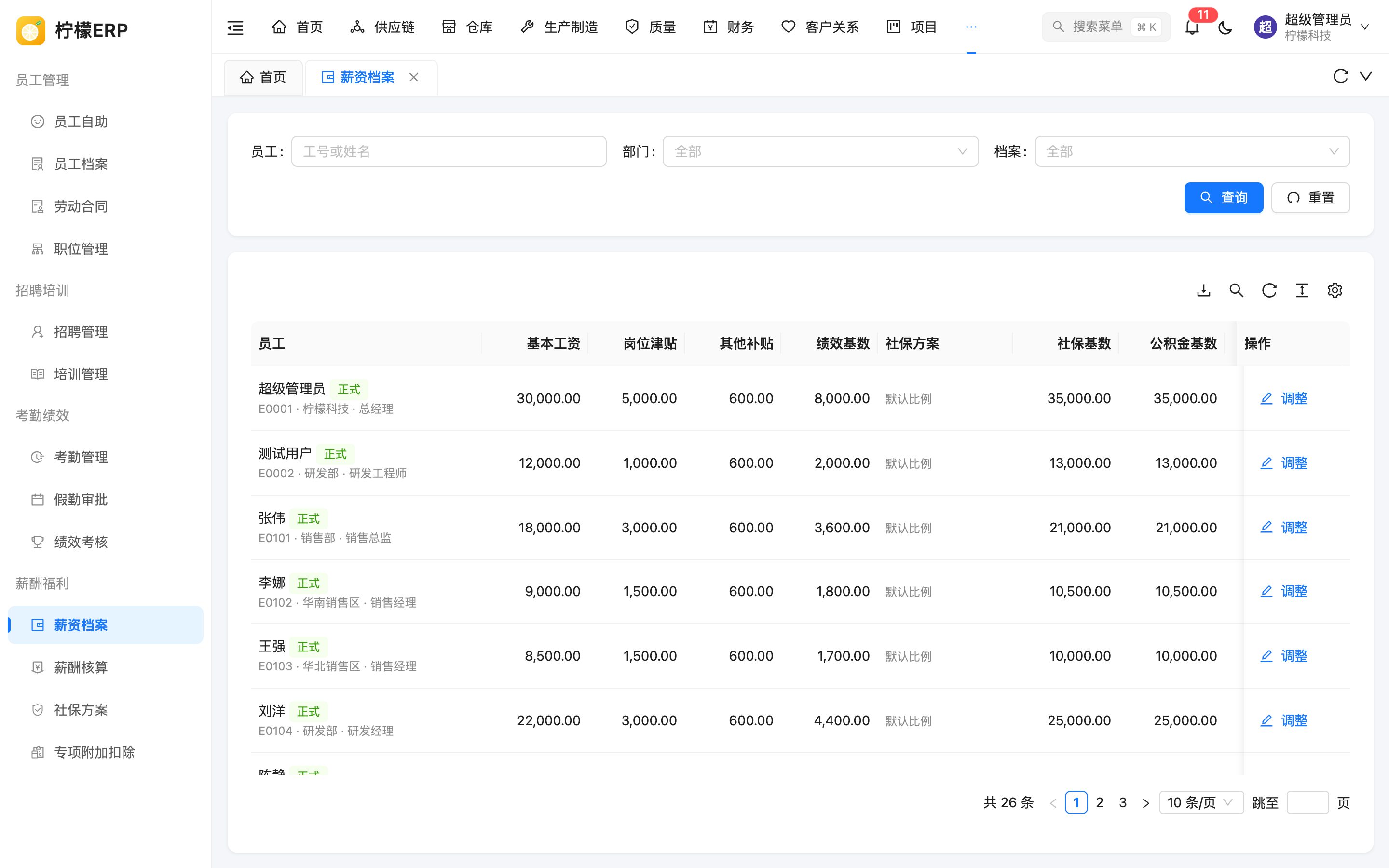Open 员工档案 in the sidebar
Image resolution: width=1389 pixels, height=868 pixels.
click(106, 164)
